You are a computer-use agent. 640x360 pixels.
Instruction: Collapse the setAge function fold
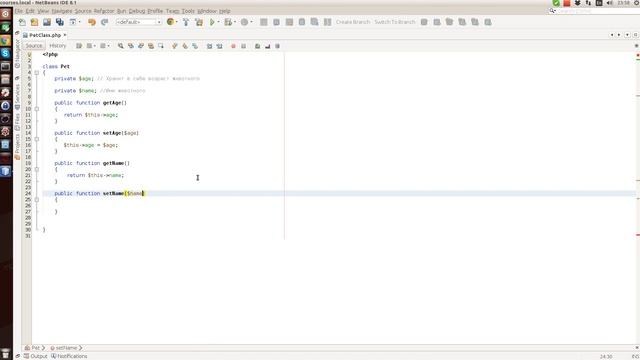[x=37, y=139]
